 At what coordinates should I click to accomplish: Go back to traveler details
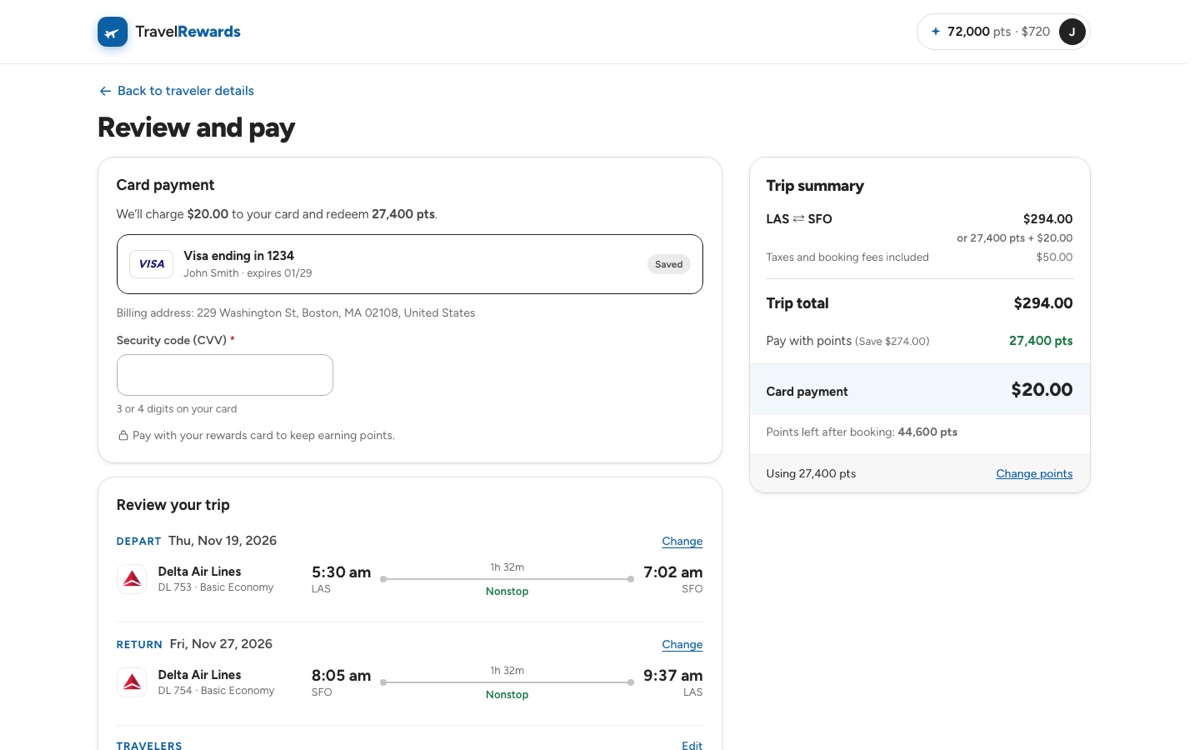click(176, 91)
